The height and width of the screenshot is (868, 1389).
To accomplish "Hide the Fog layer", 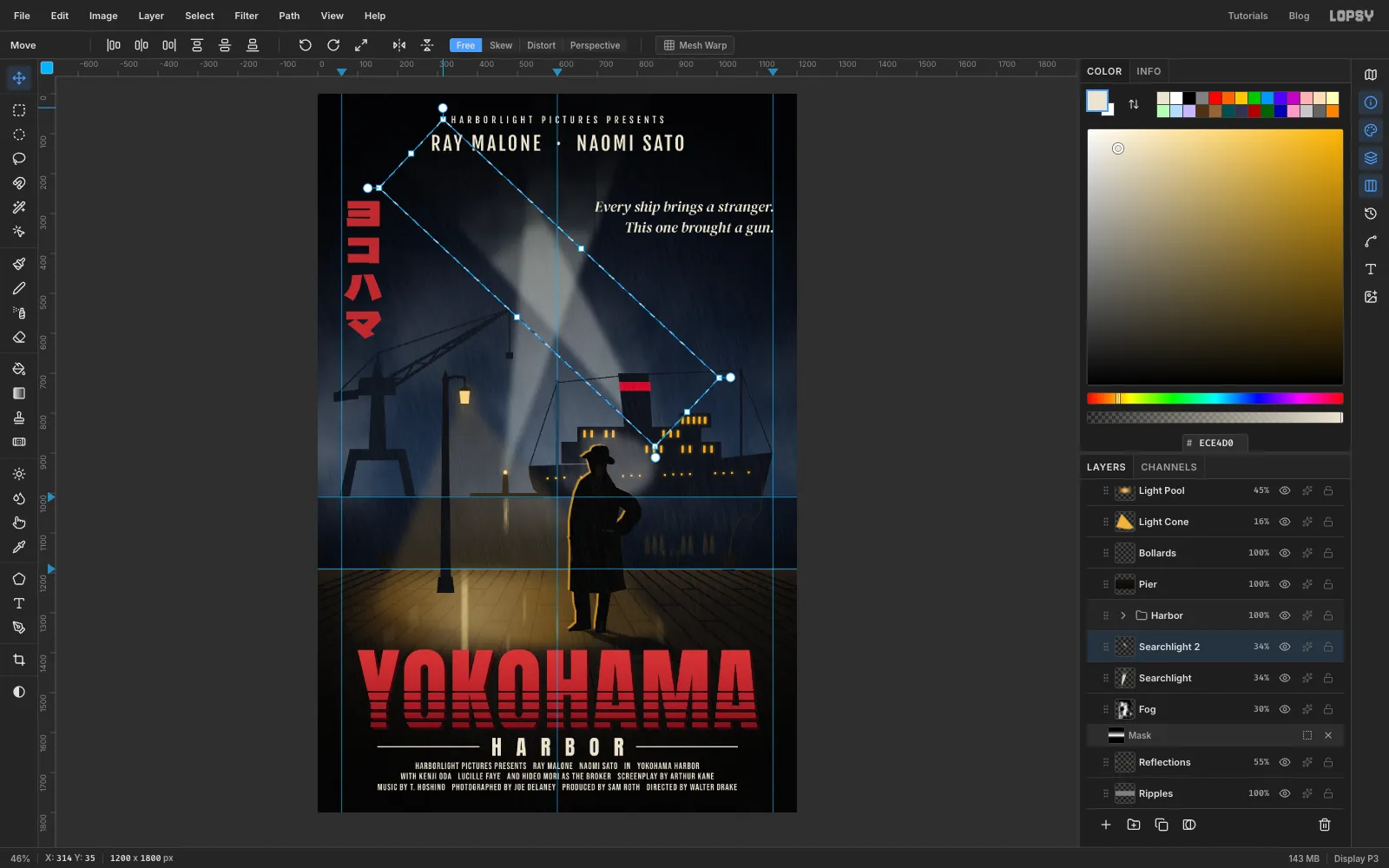I will click(x=1285, y=709).
